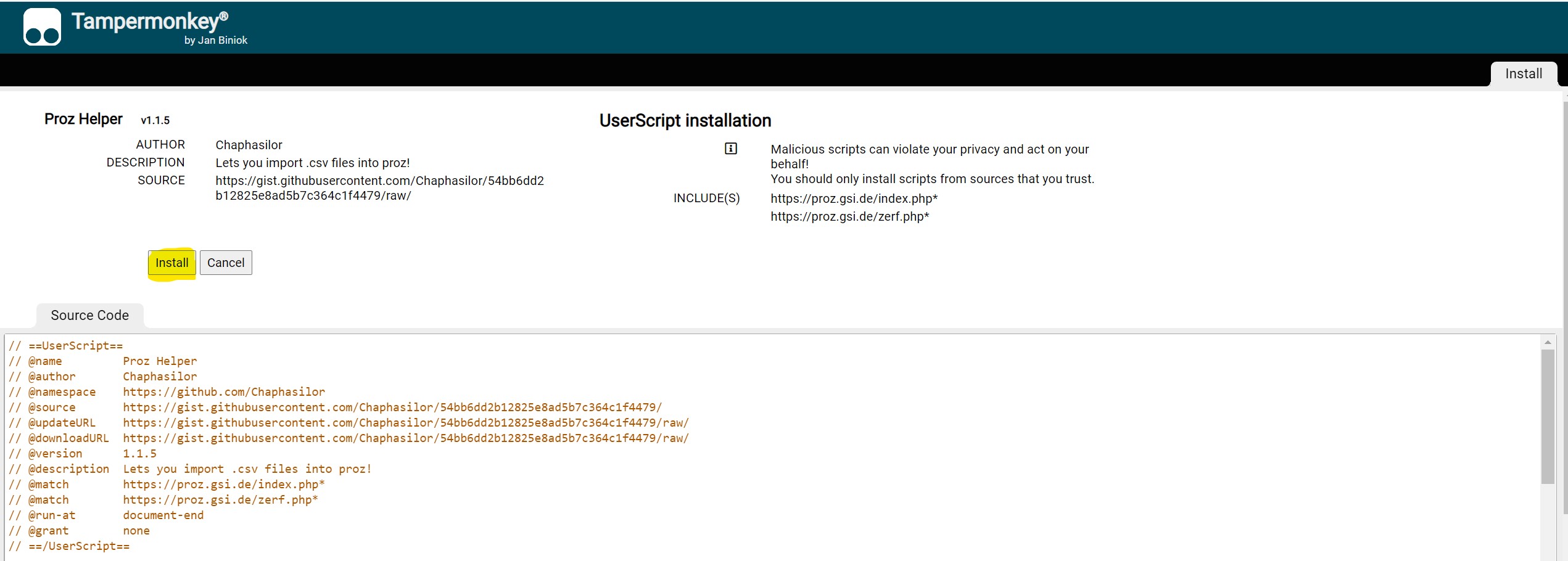
Task: Click the SOURCE label
Action: [161, 180]
